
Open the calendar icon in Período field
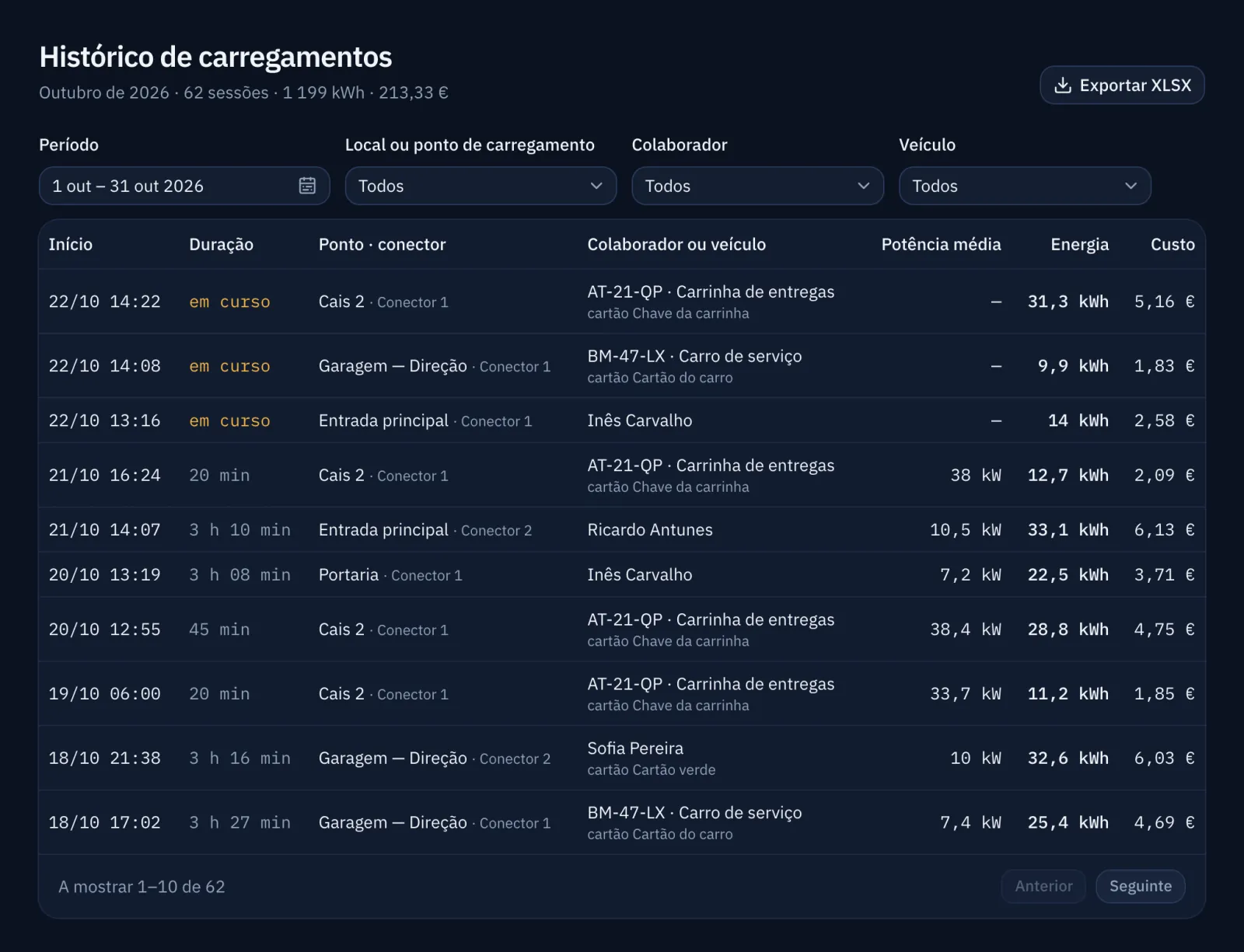pos(307,186)
